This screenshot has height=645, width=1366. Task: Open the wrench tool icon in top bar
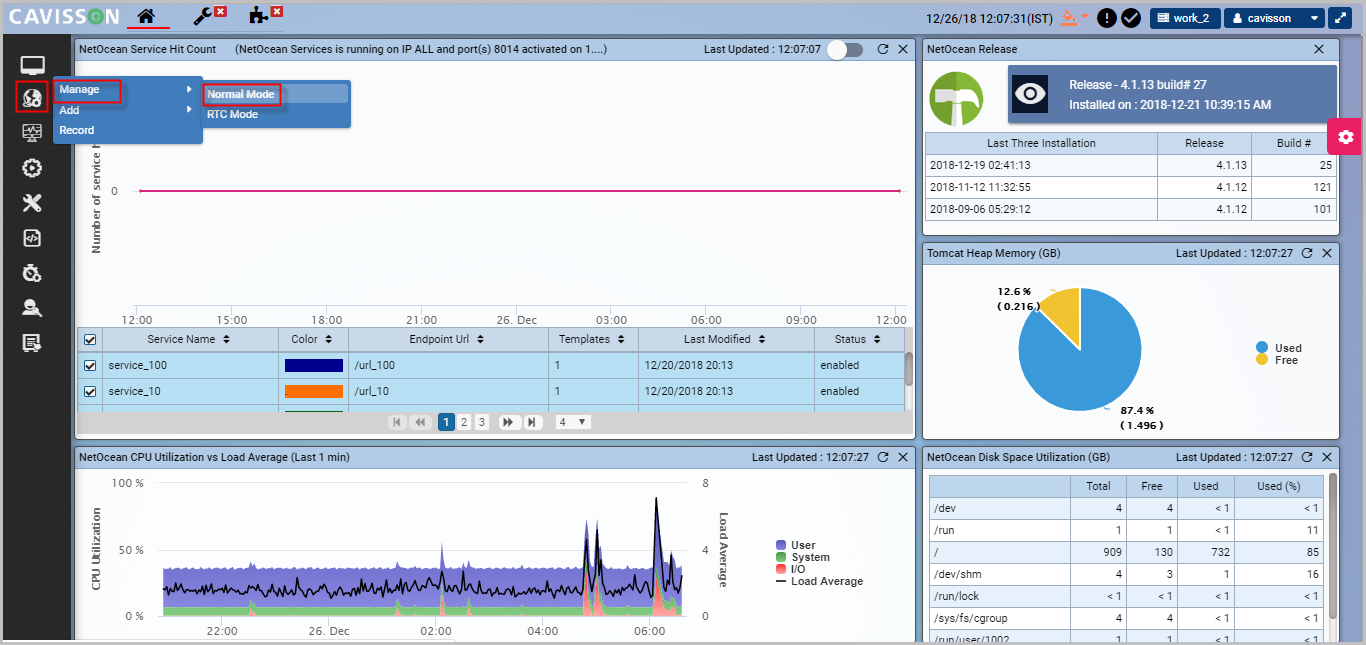tap(204, 16)
